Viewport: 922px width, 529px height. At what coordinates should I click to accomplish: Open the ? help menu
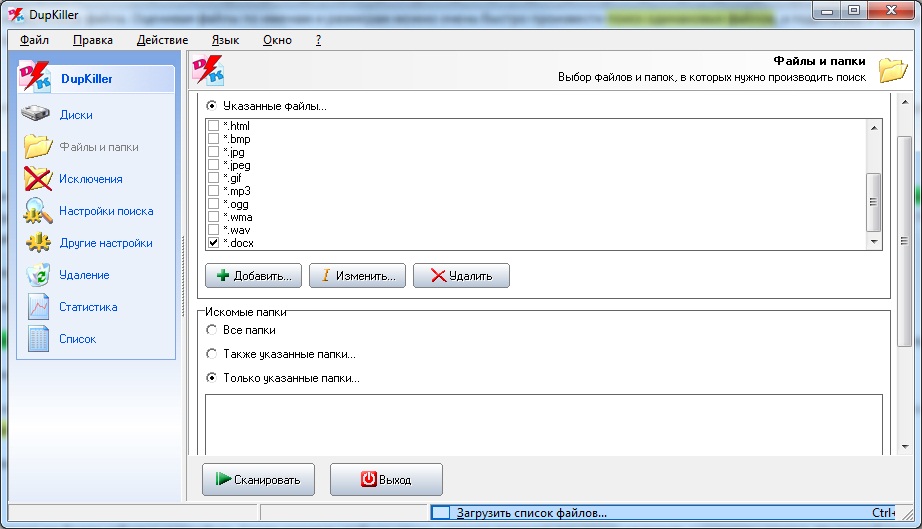(x=318, y=40)
